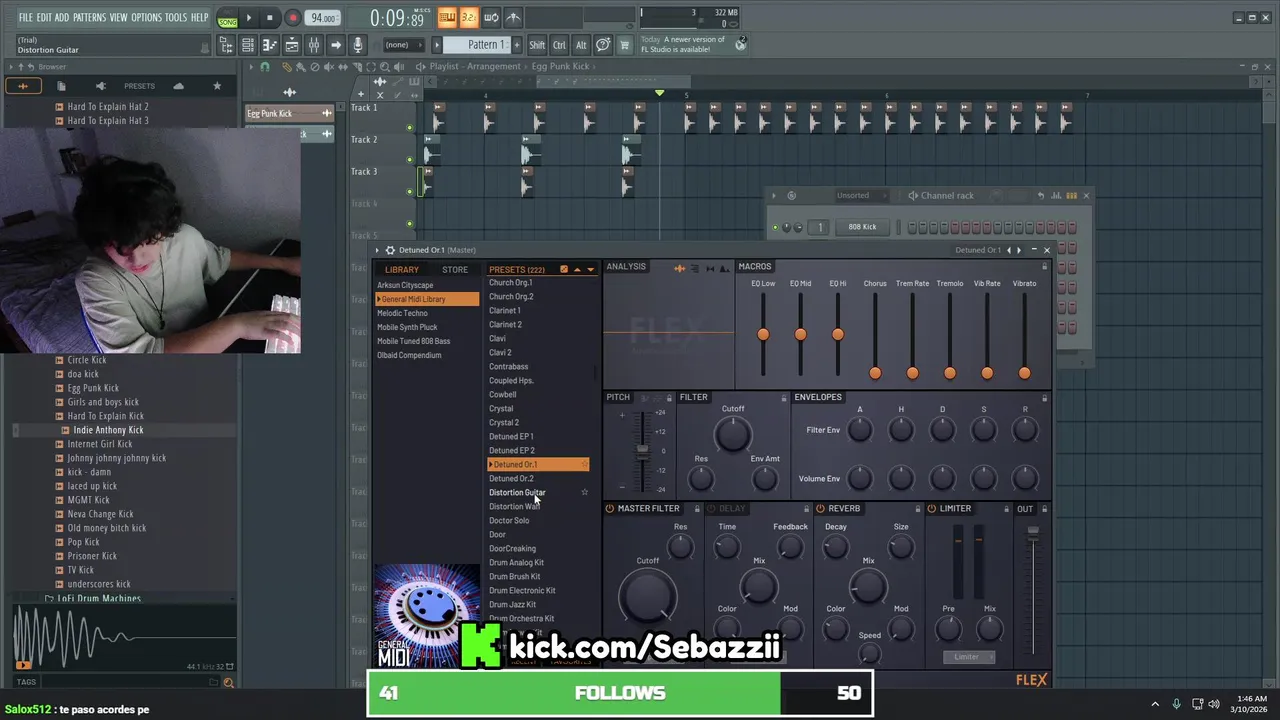Toggle the LIMITER power button

coord(931,509)
